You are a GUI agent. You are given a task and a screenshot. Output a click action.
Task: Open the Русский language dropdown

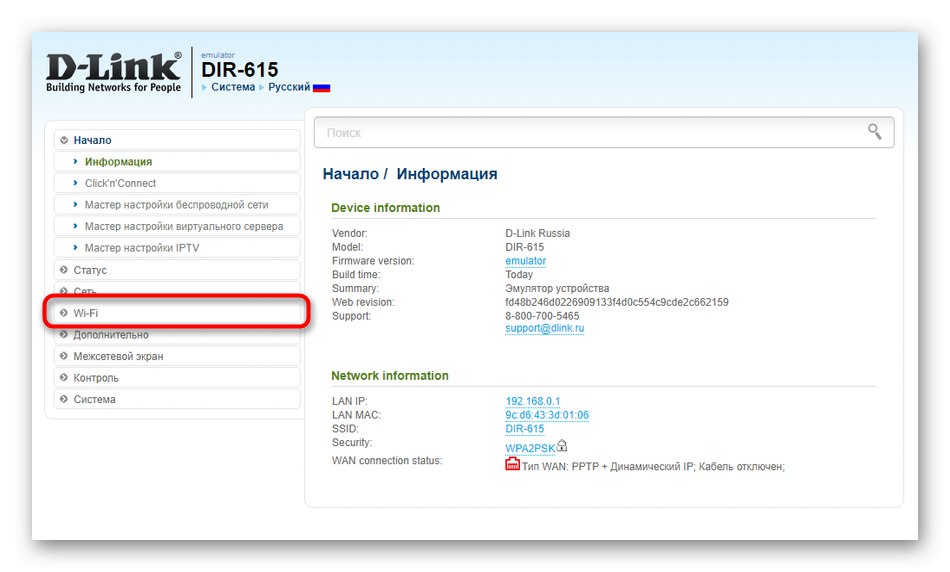coord(289,87)
